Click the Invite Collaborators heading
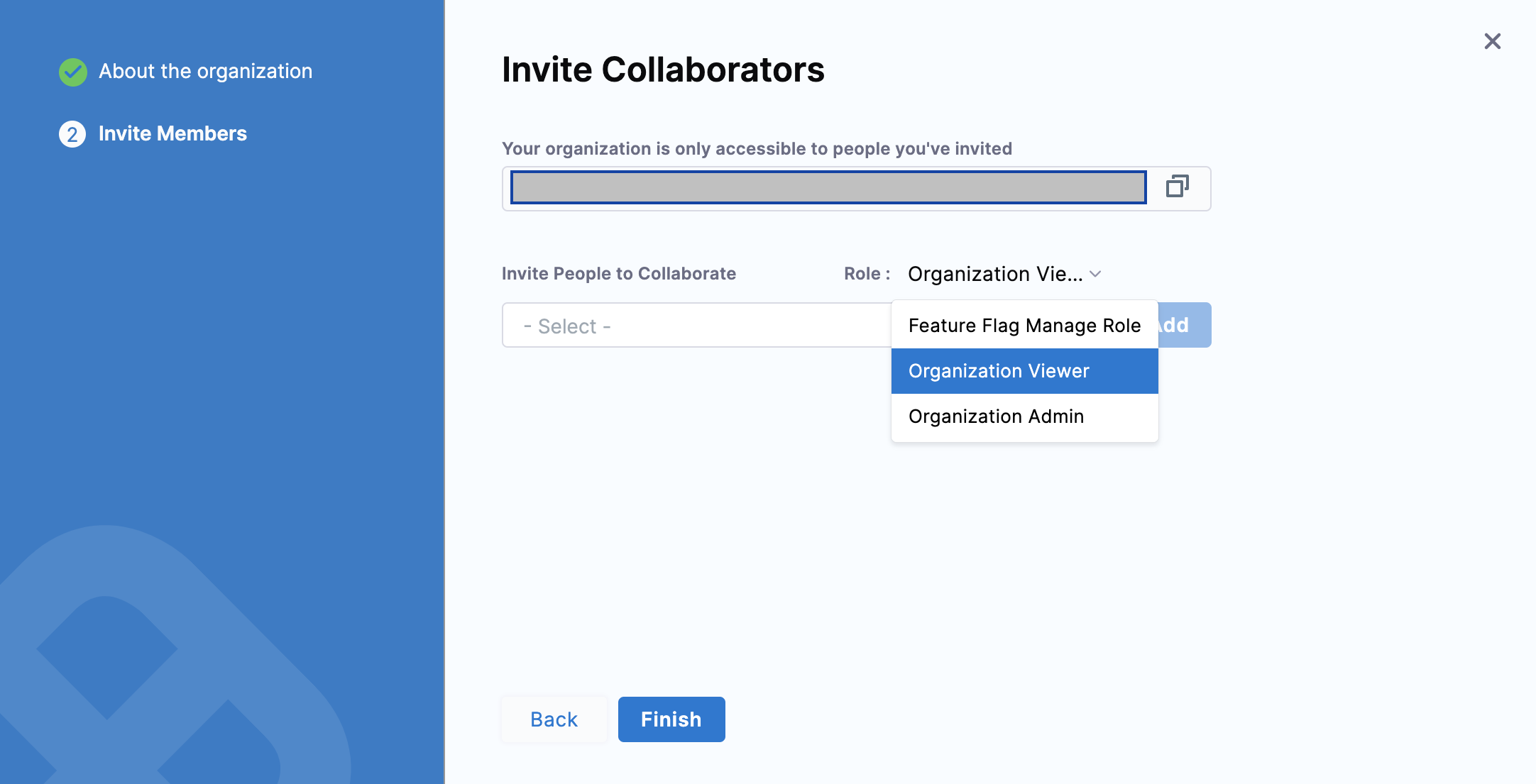The image size is (1536, 784). pos(663,70)
